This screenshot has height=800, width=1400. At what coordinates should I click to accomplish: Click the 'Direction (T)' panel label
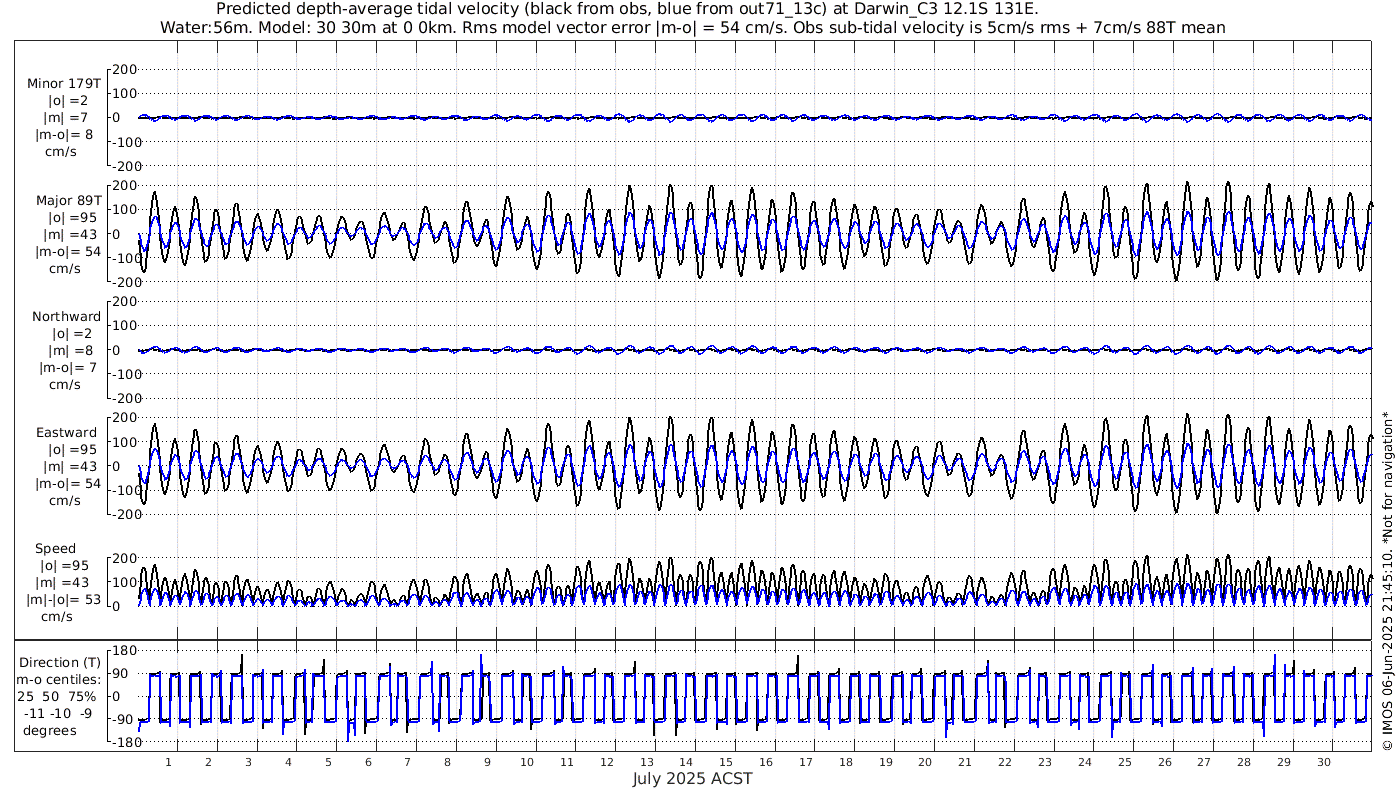[x=60, y=662]
